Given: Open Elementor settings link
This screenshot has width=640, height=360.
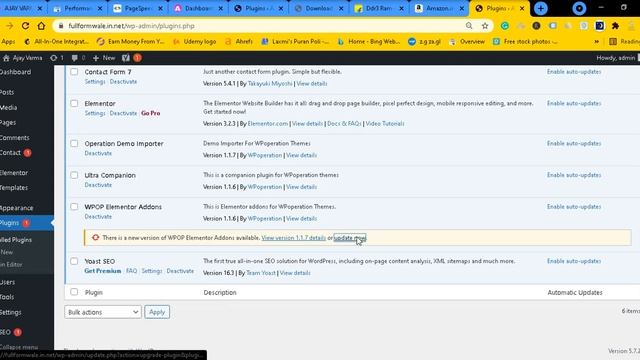Looking at the screenshot, I should [95, 113].
